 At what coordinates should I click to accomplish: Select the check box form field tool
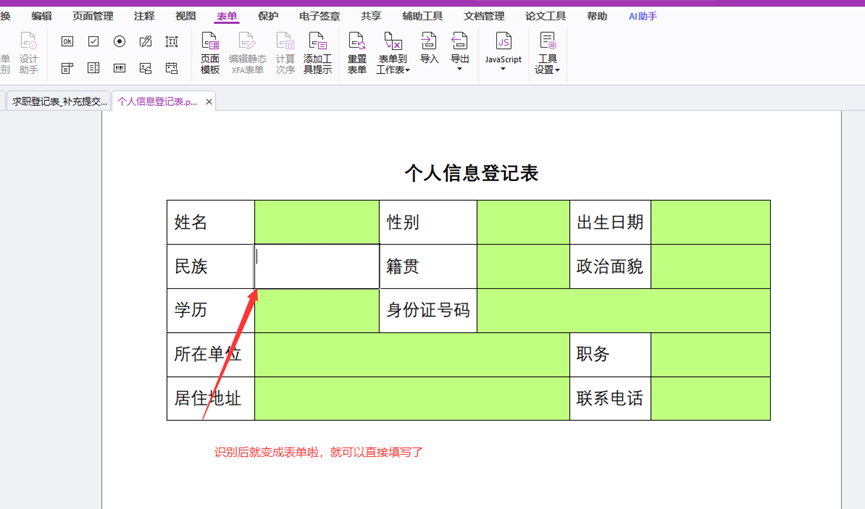coord(93,41)
